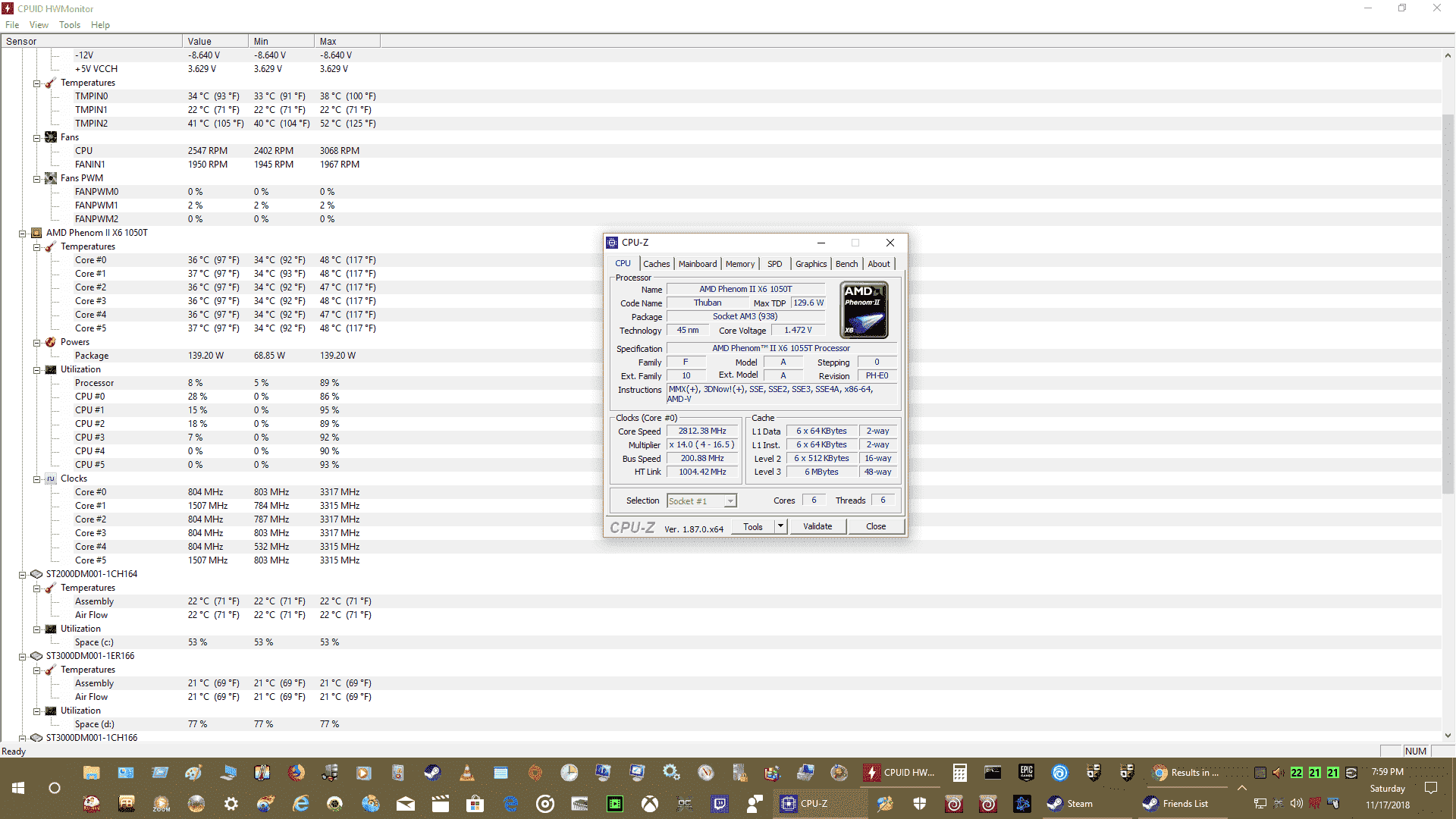
Task: Collapse the ST2000DM001-1CH164 drive node
Action: 23,575
